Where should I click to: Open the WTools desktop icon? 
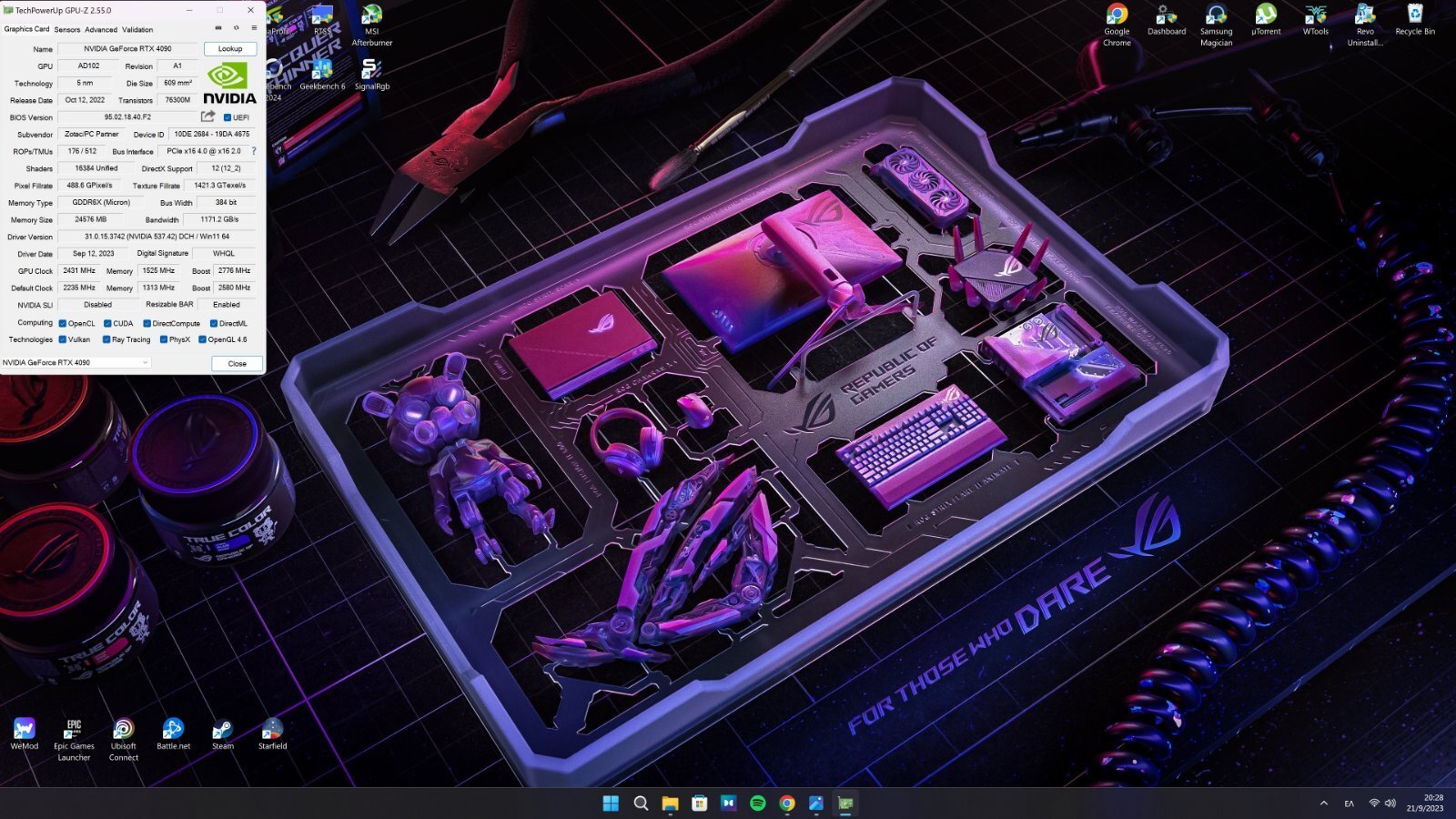click(x=1315, y=20)
